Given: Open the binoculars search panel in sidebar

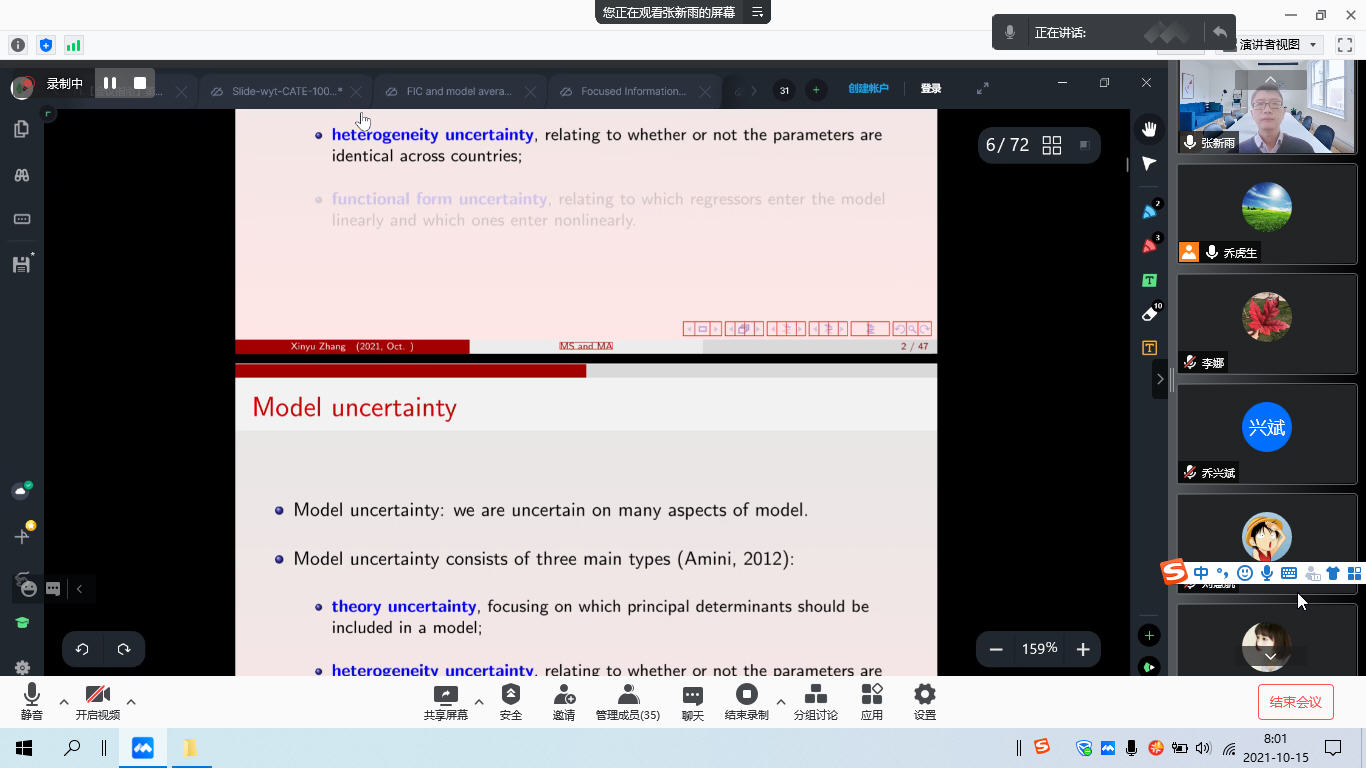Looking at the screenshot, I should click(21, 175).
